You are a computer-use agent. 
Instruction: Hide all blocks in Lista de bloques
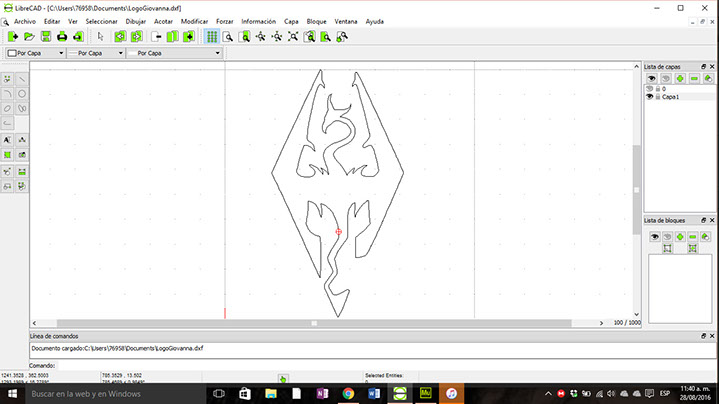[667, 237]
